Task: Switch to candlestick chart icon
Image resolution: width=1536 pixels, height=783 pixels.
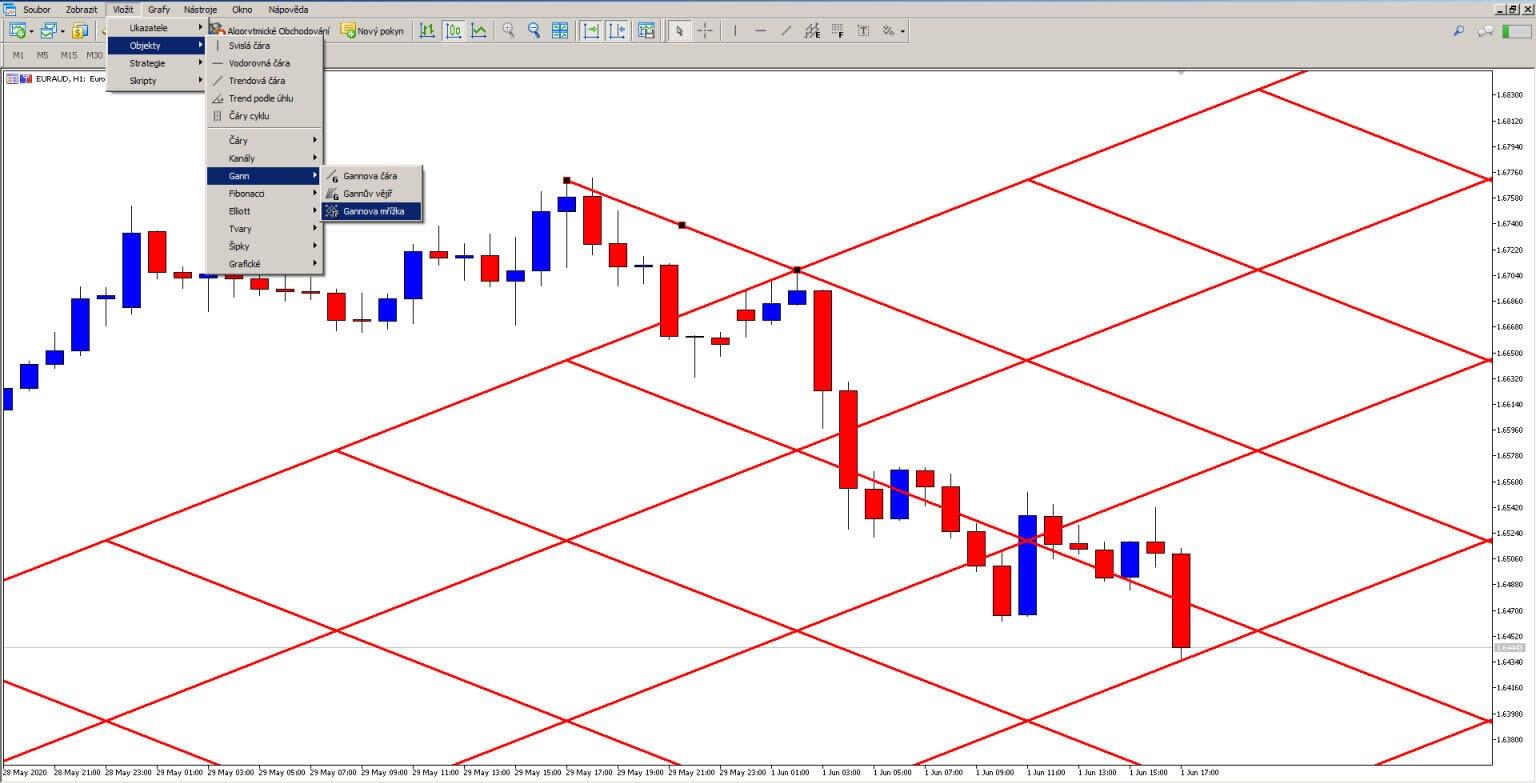Action: [x=453, y=31]
